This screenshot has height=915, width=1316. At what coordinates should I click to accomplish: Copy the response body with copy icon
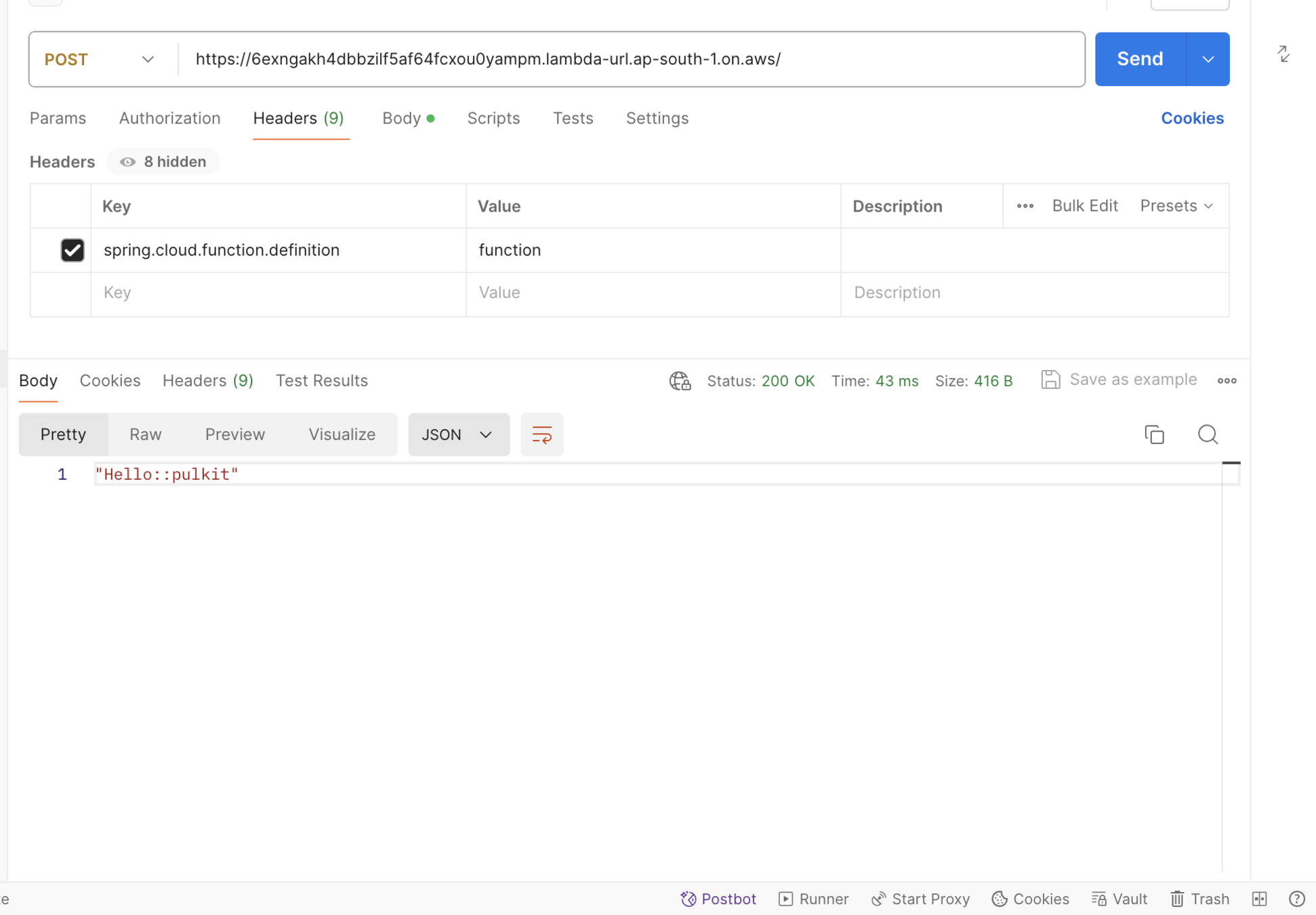pos(1154,434)
